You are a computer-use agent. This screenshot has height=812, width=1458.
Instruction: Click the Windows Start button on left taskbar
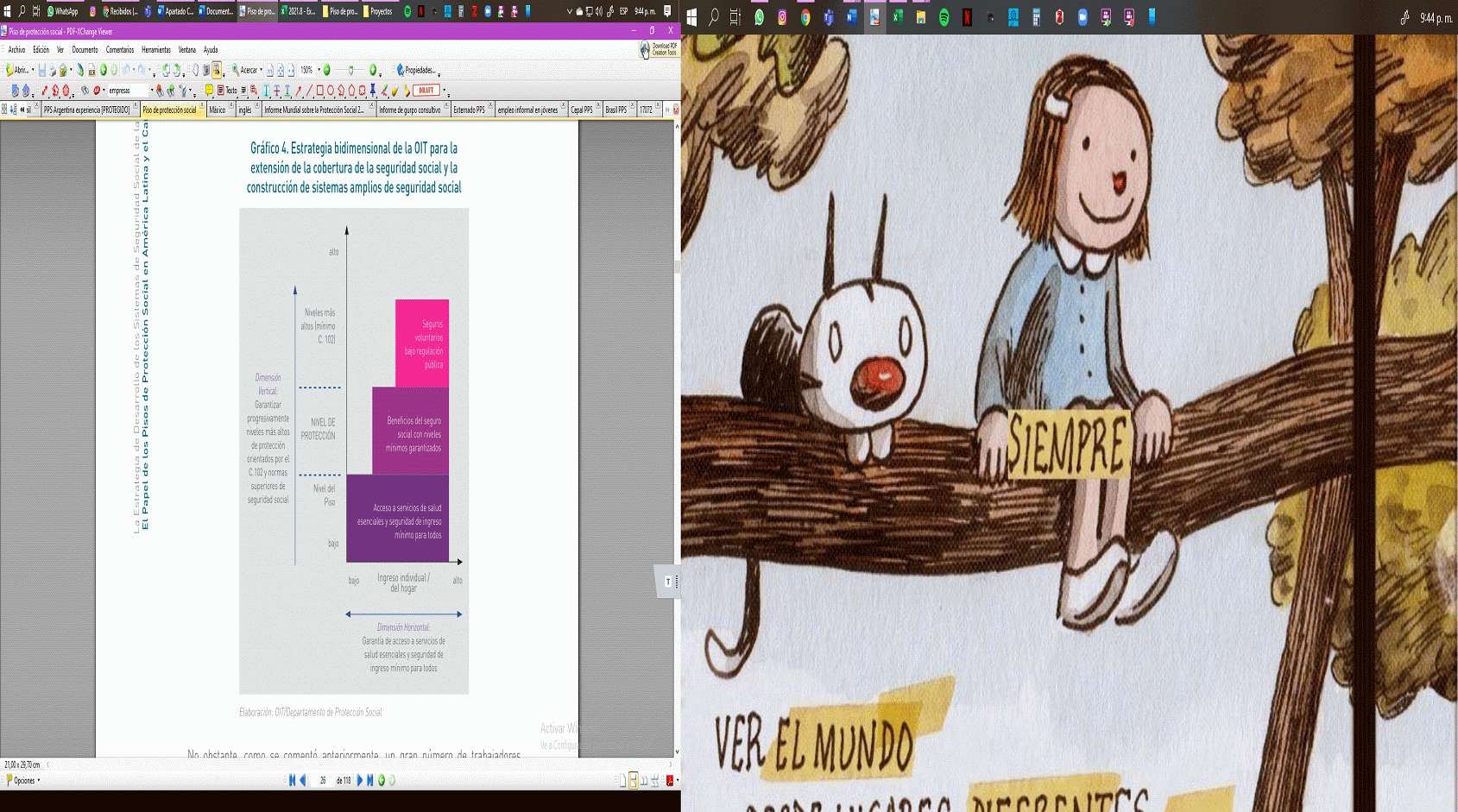click(x=7, y=11)
